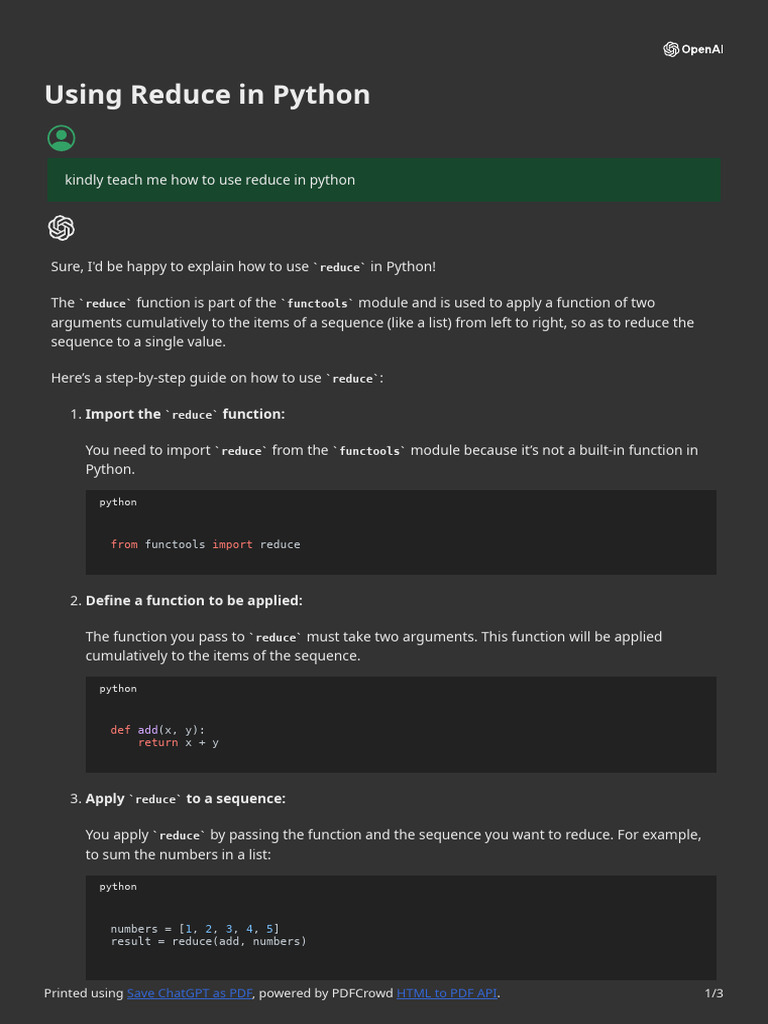Click the "Apply reduce to a sequence" heading

(185, 799)
